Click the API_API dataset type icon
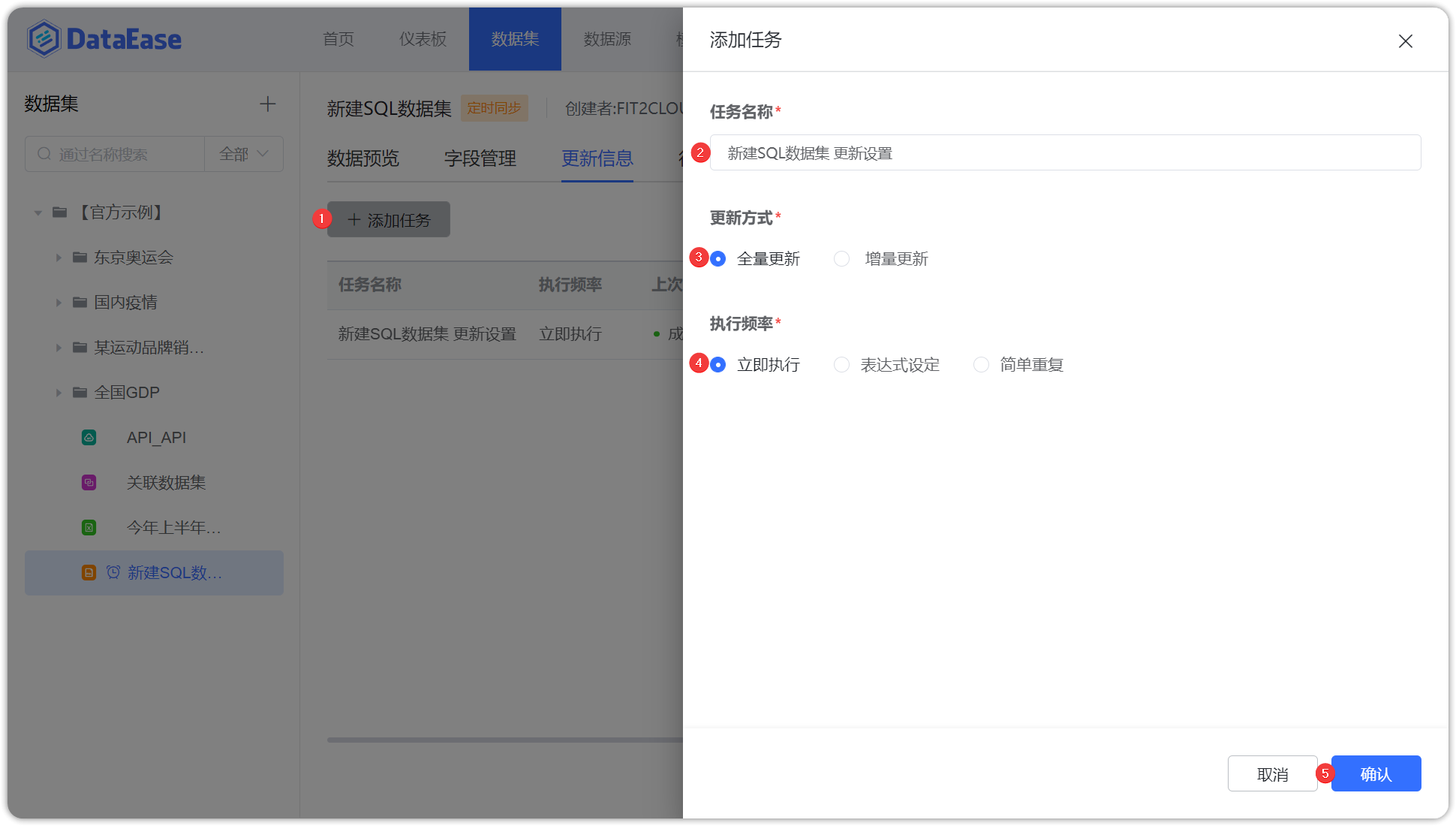This screenshot has width=1456, height=826. (89, 438)
